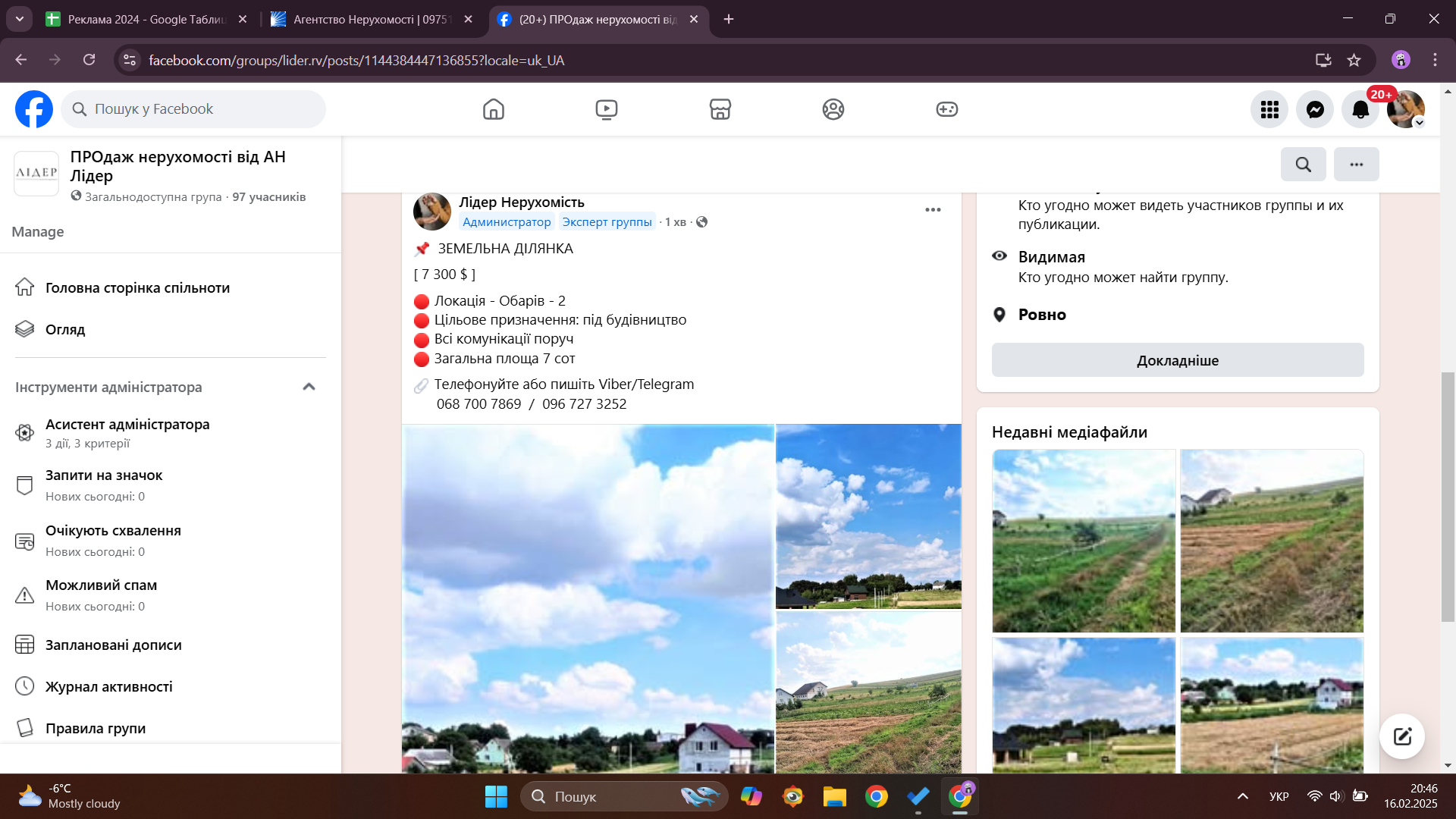Screen dimensions: 1456x819
Task: Search within the group using magnifier button
Action: click(1303, 165)
